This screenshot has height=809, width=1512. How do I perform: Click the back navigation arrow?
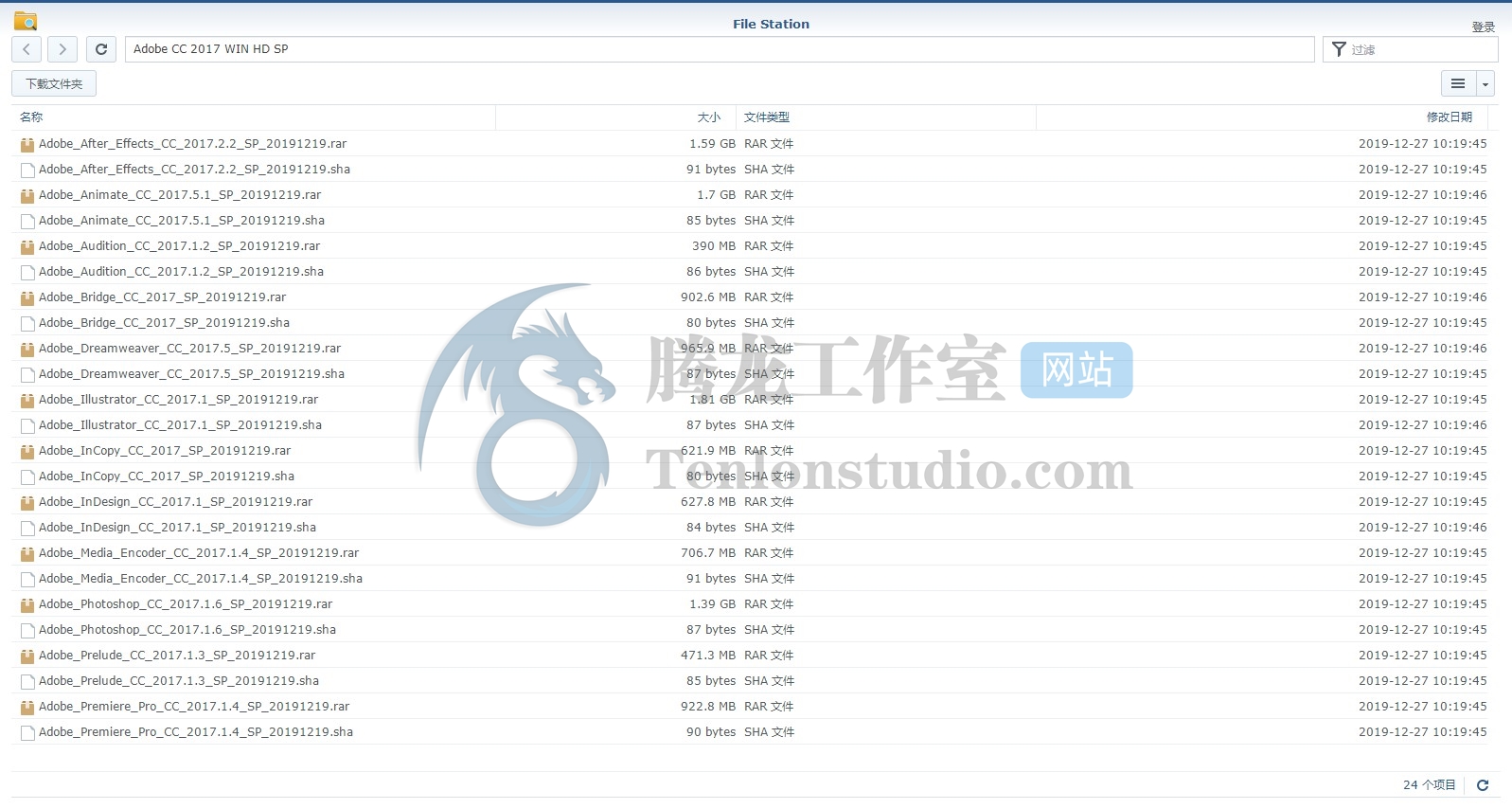click(x=27, y=49)
